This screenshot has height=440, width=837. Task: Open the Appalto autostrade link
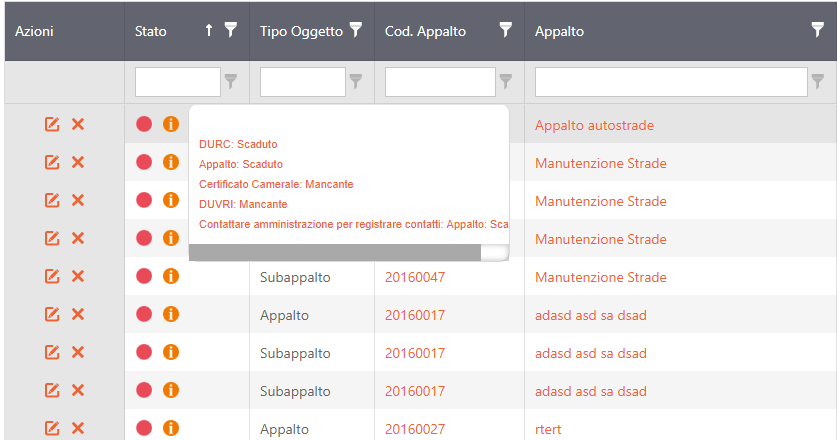(594, 125)
